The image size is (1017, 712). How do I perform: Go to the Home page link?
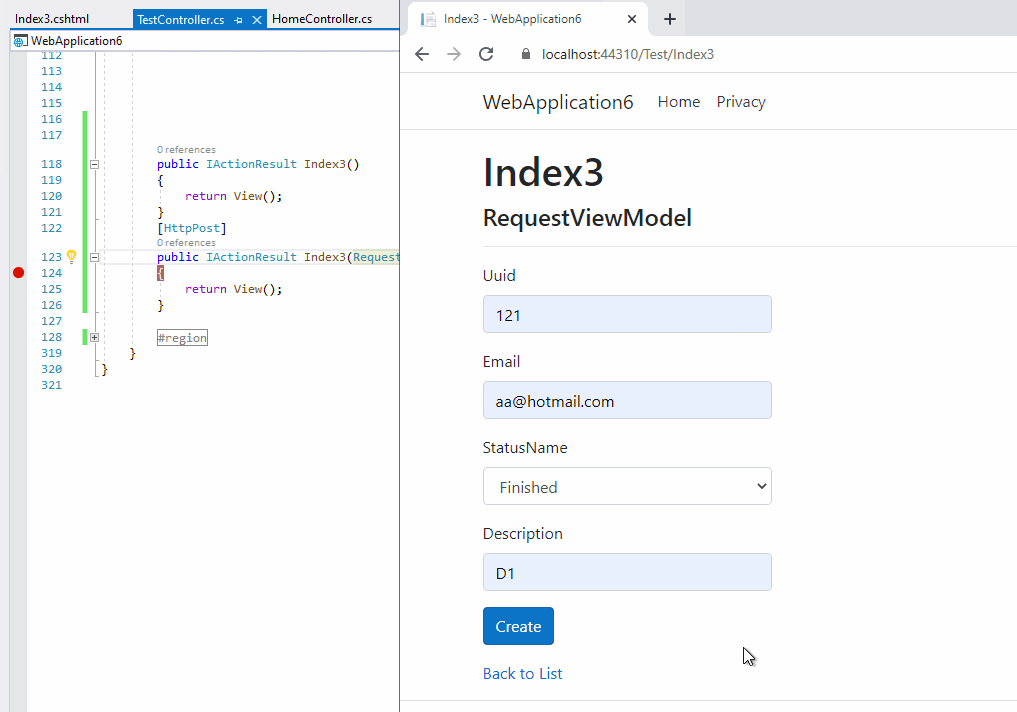(x=679, y=101)
